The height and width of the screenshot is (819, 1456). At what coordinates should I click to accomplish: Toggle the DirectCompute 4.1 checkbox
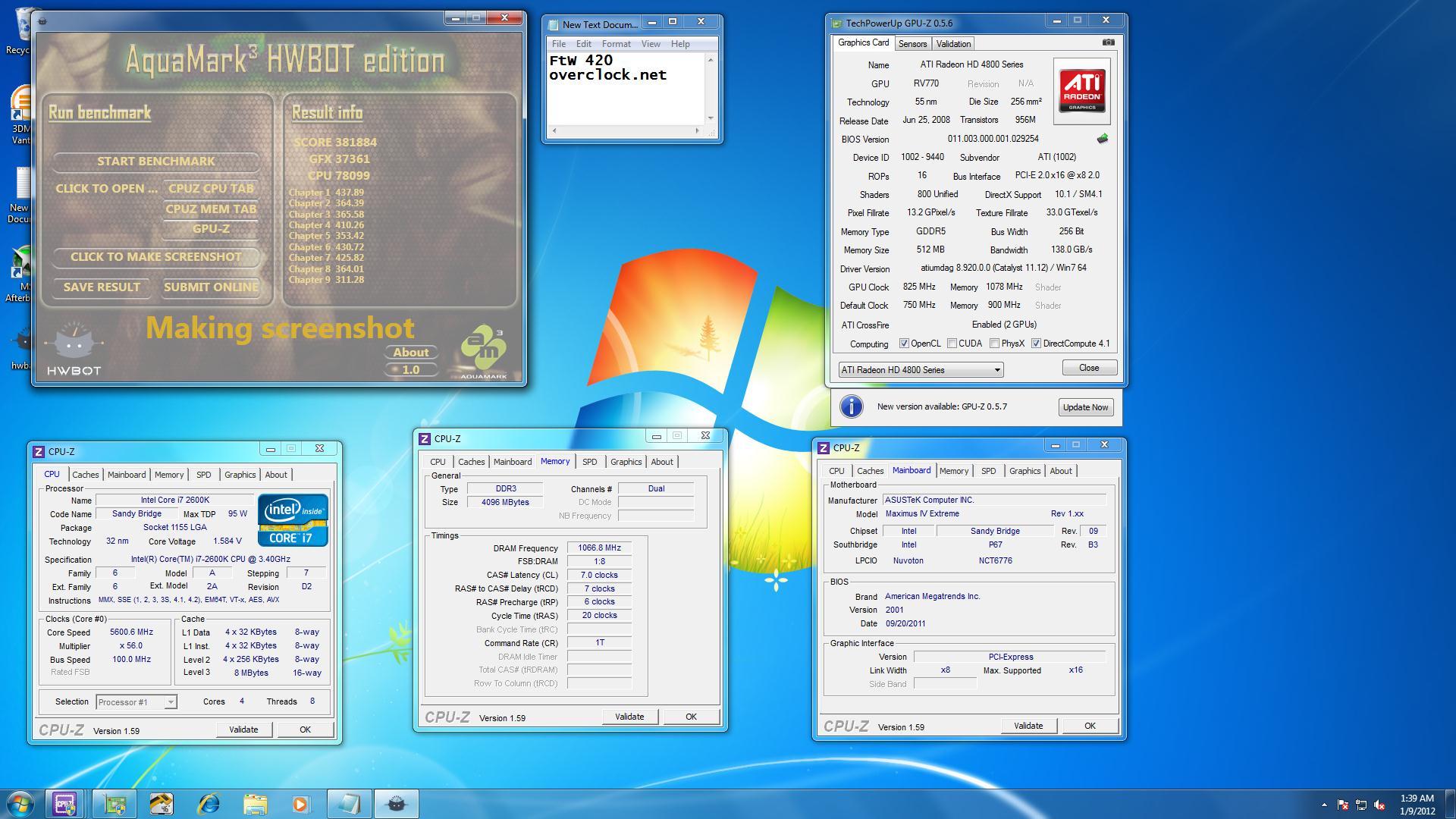click(1036, 344)
